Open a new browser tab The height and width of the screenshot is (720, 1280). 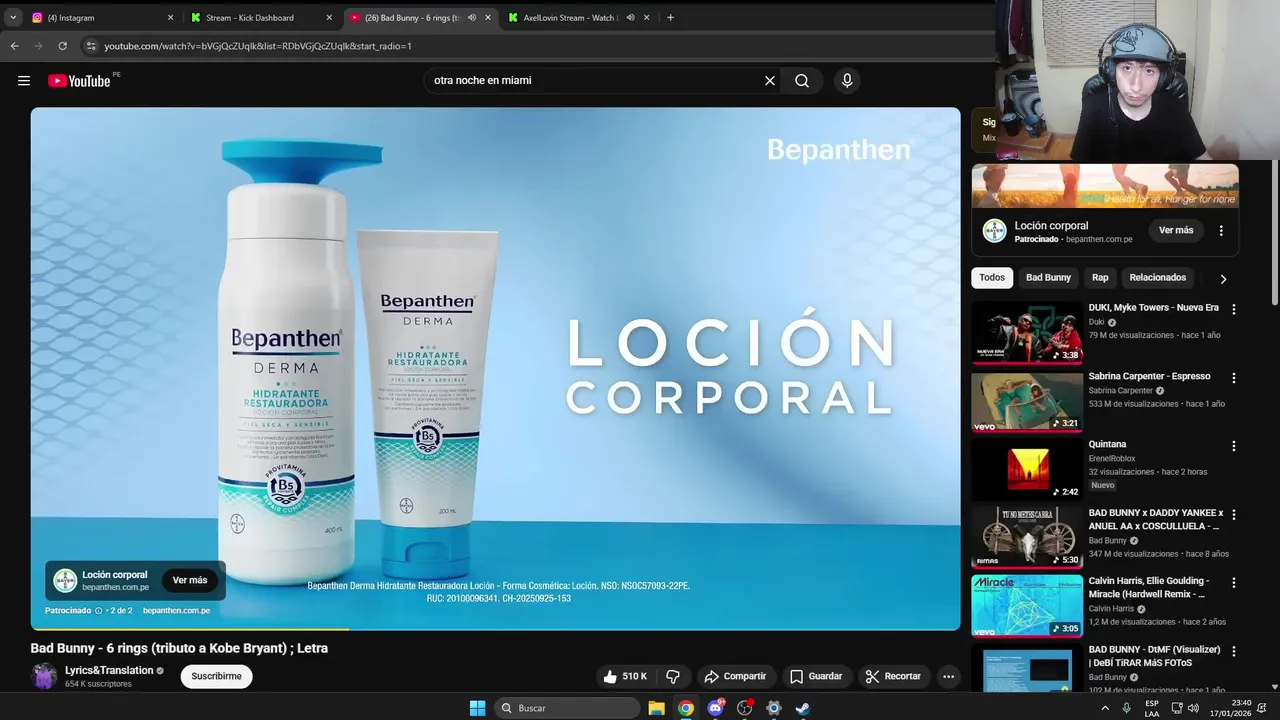[670, 17]
